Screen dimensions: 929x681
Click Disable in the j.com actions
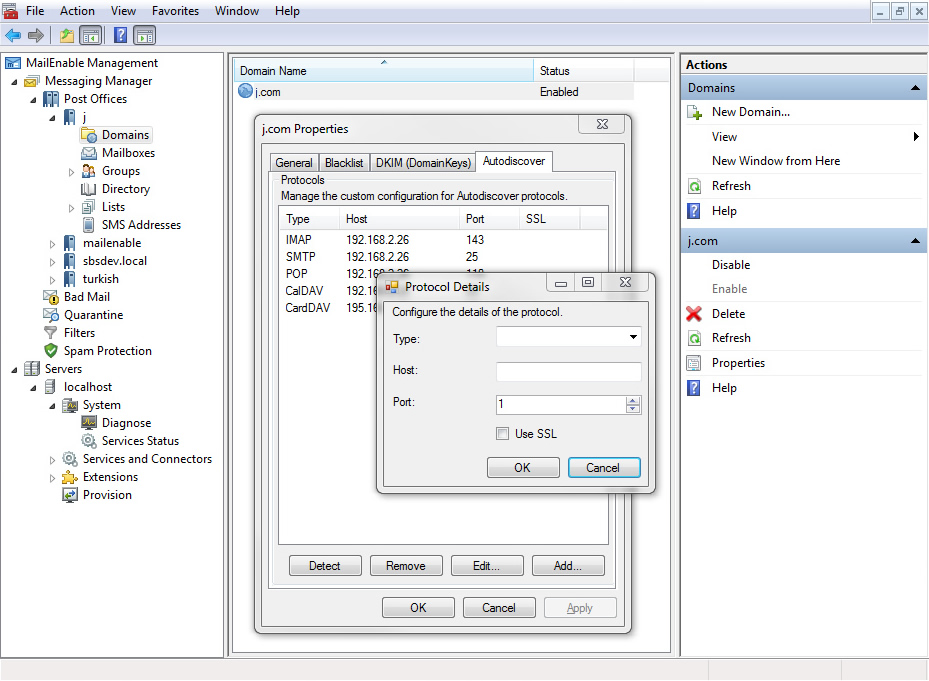coord(731,265)
